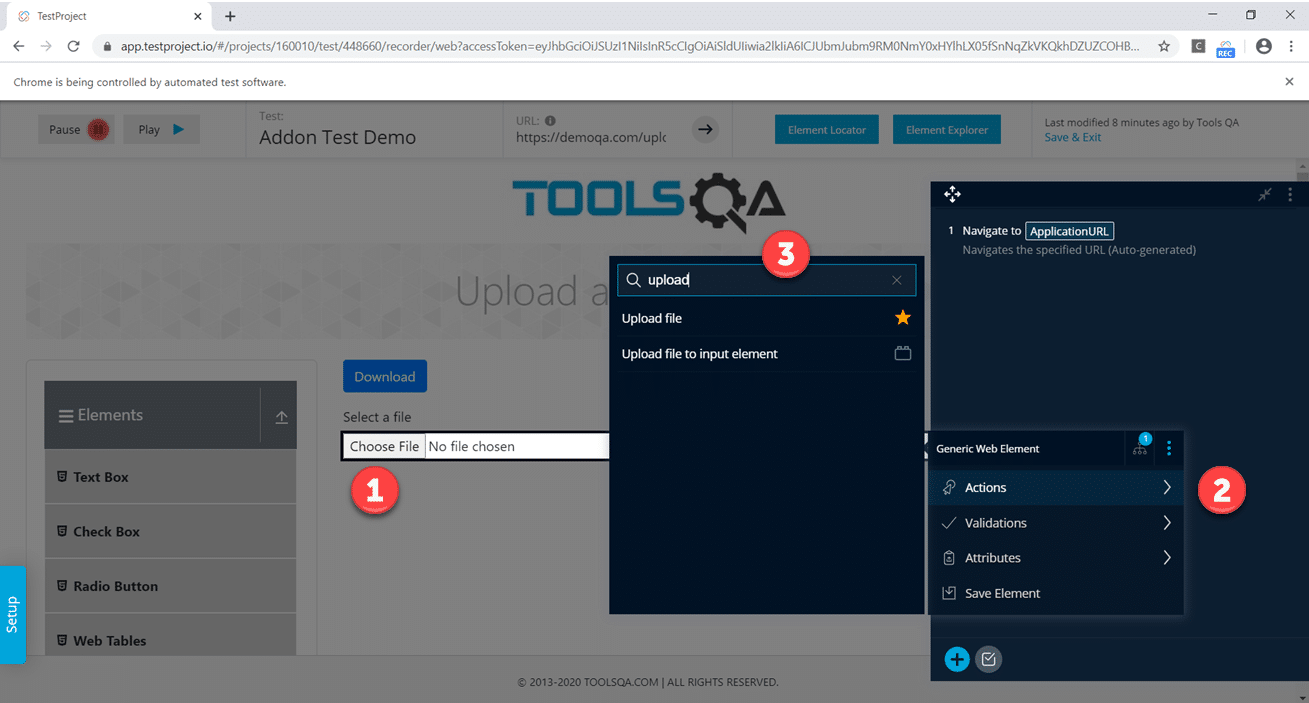This screenshot has height=703, width=1309.
Task: Click the Pause recording button
Action: tap(76, 129)
